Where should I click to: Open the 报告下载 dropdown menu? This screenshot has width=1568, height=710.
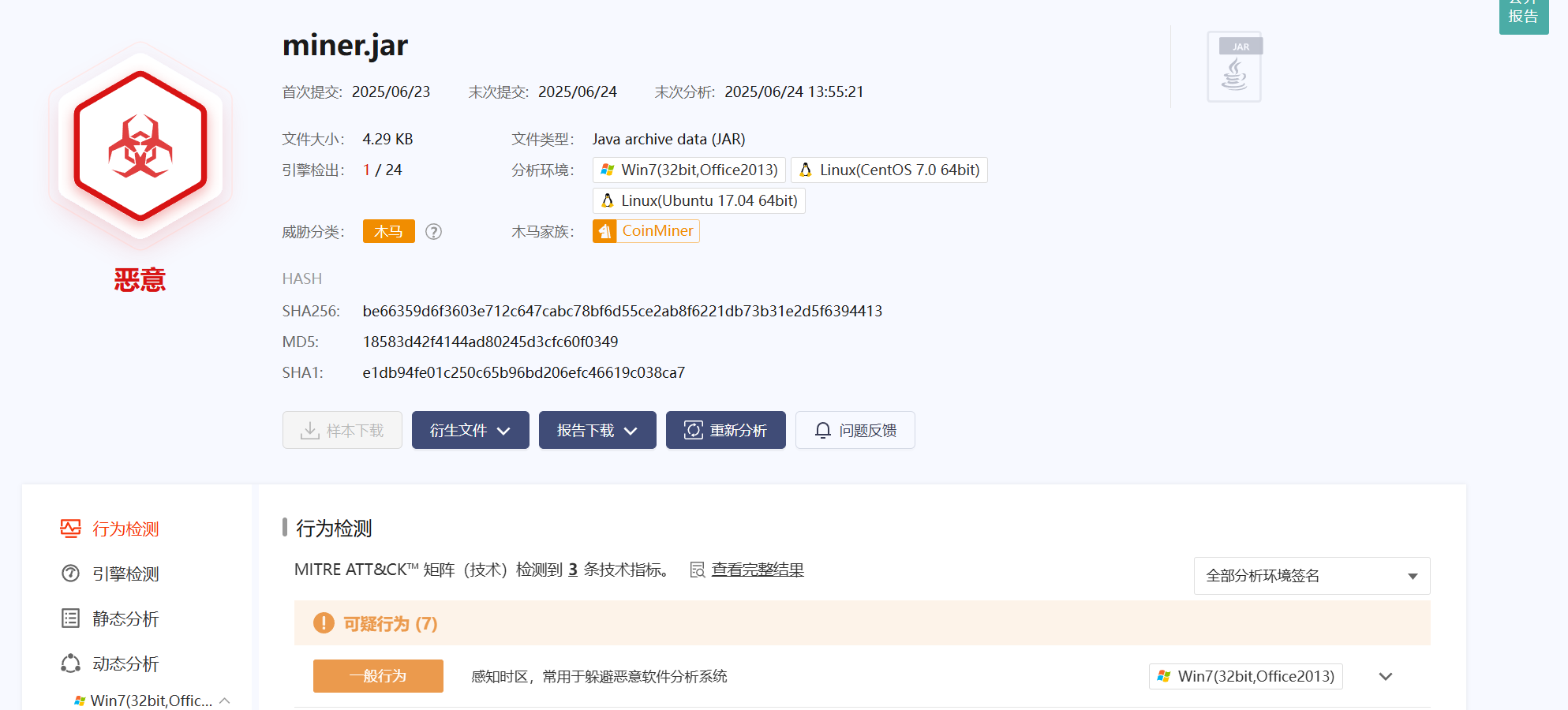tap(597, 431)
